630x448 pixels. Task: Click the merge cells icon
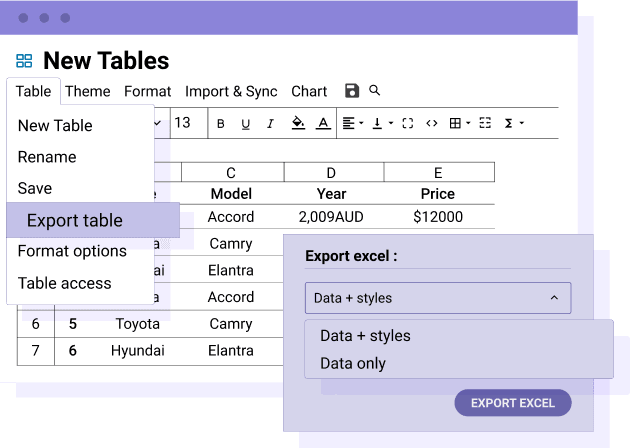click(407, 124)
